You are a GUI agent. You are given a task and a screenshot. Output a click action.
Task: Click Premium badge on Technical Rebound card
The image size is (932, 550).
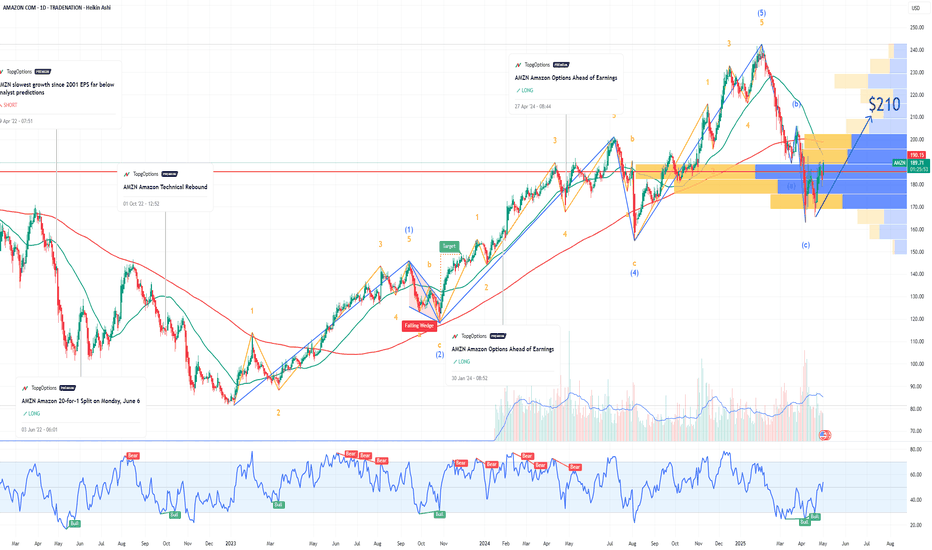(x=169, y=174)
